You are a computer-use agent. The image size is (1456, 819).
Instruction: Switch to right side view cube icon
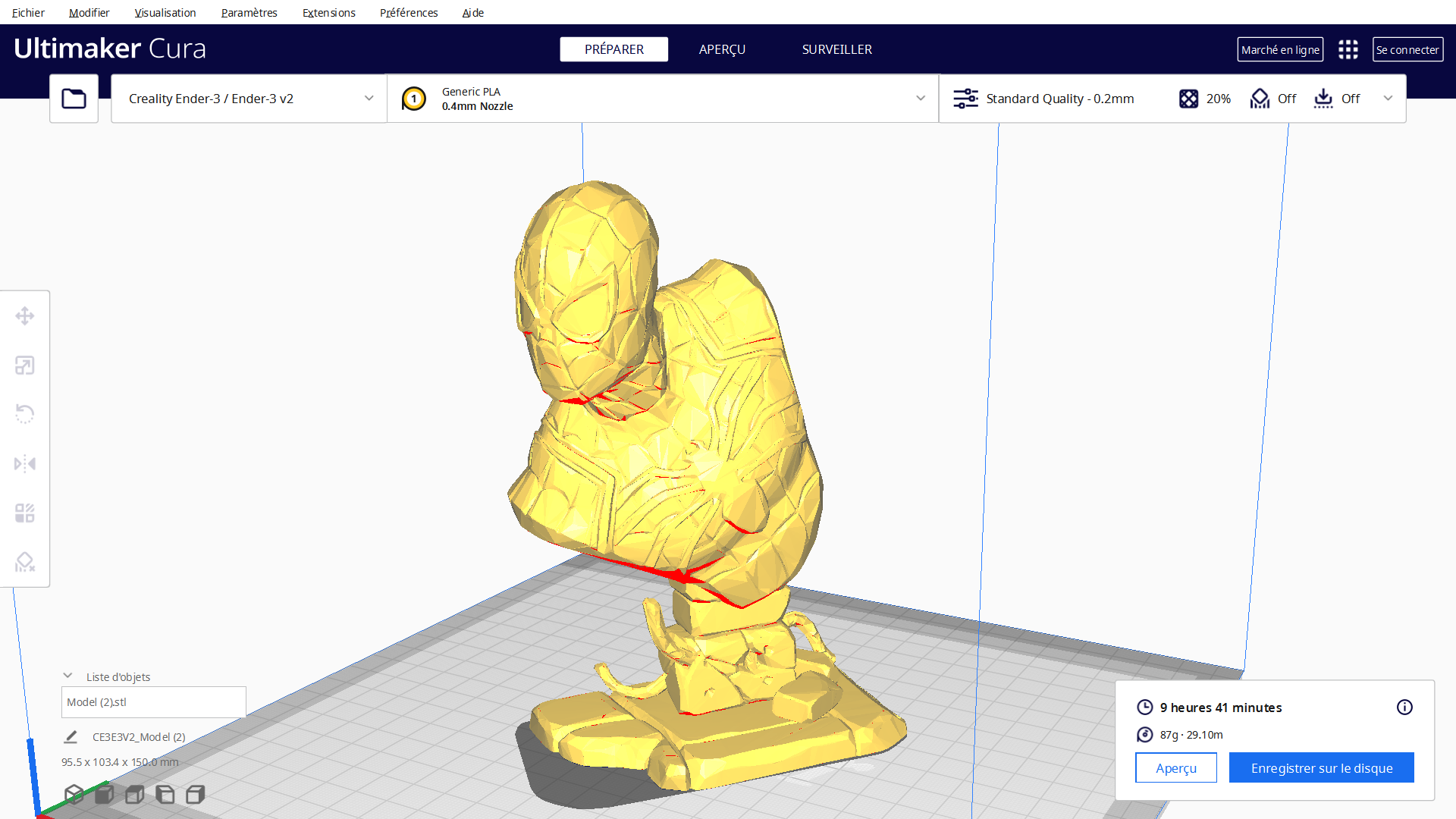(195, 794)
